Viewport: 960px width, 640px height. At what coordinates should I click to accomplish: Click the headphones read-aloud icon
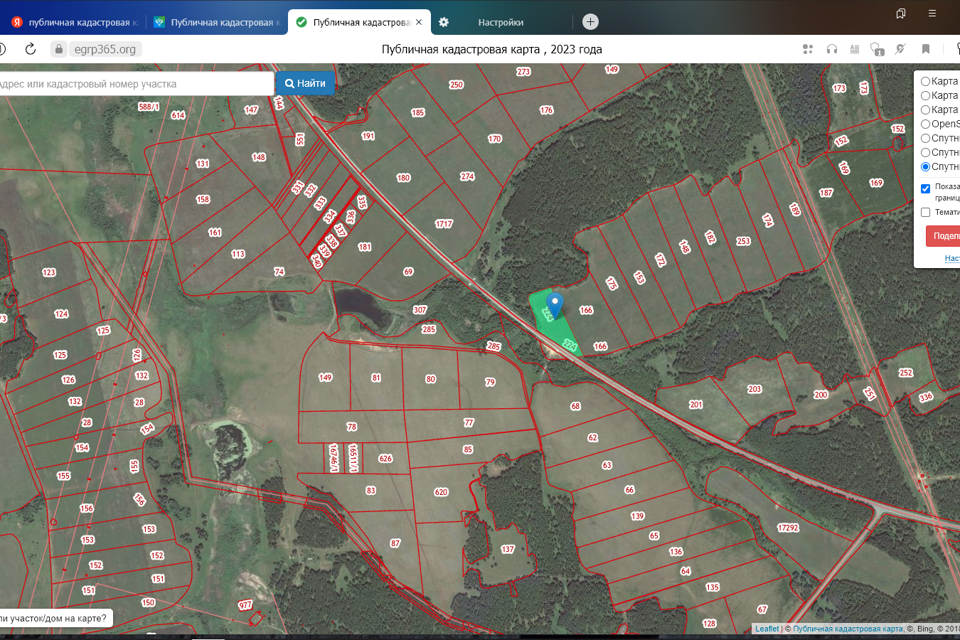[831, 49]
